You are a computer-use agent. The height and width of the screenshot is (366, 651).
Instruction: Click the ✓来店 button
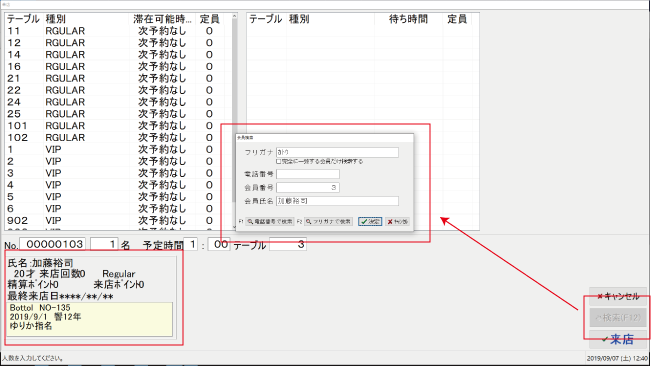618,339
